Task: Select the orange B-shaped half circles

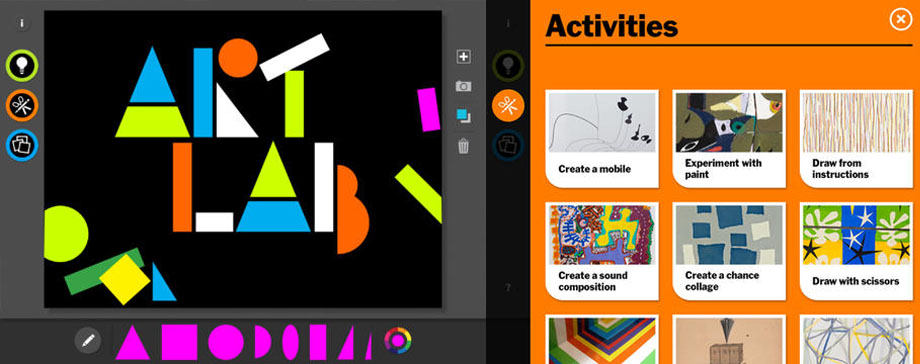Action: coord(352,210)
